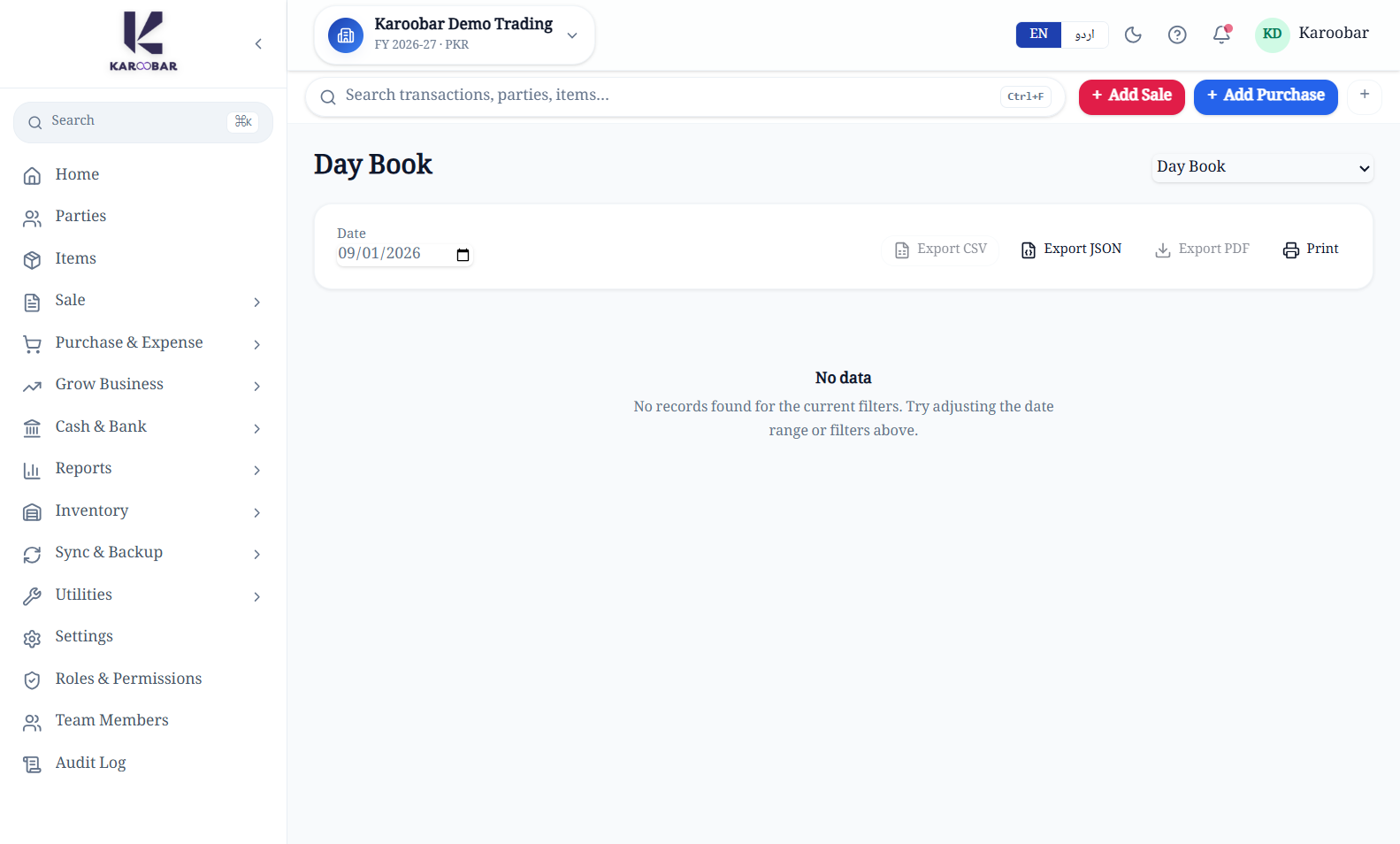Expand the Reports section

[143, 469]
